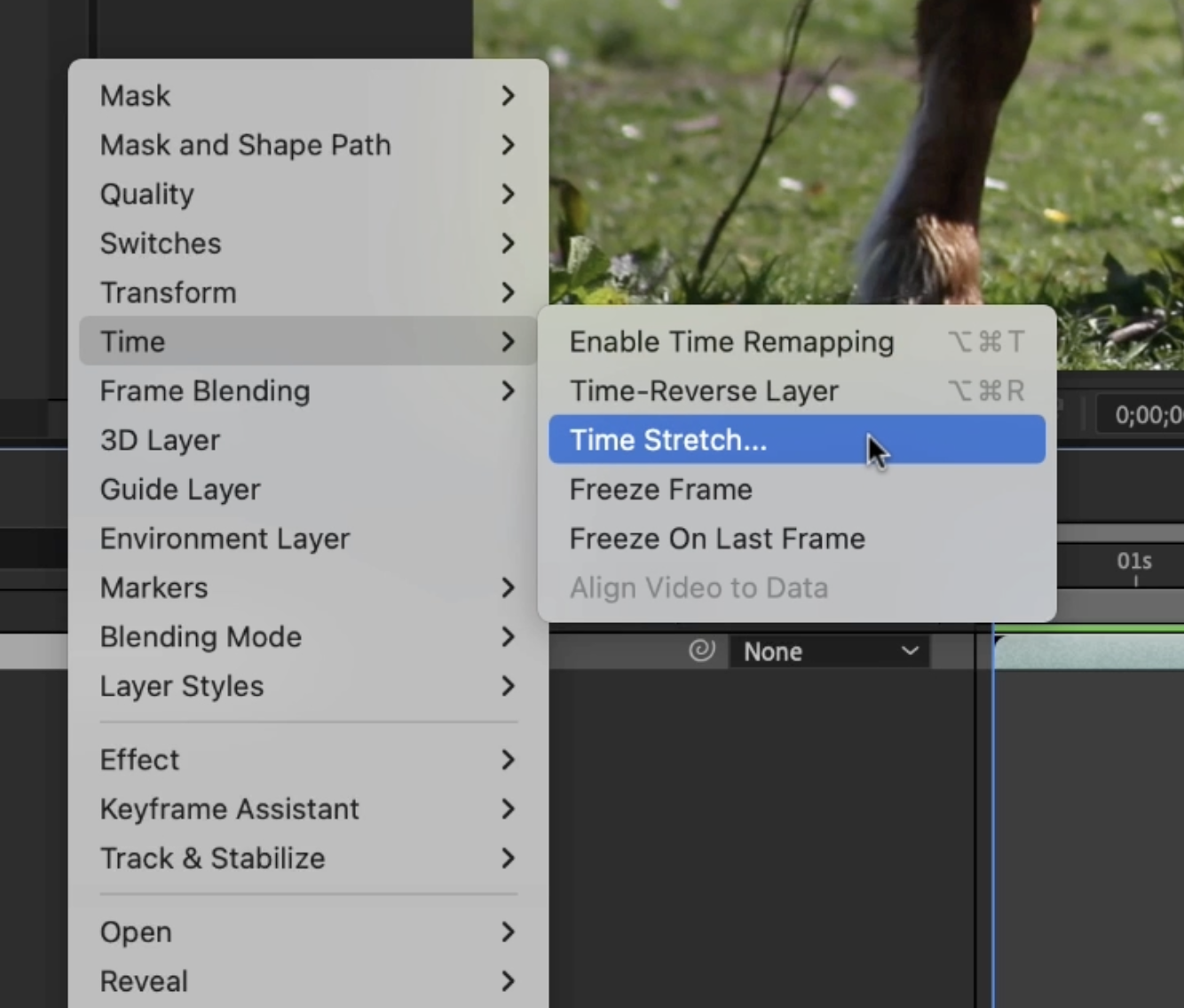
Task: Open the Markers submenu
Action: (x=308, y=588)
